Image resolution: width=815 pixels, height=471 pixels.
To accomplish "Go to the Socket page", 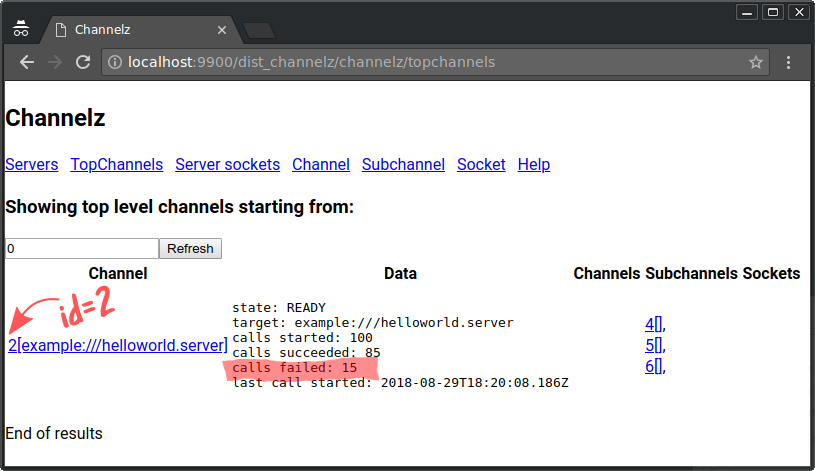I will [x=481, y=164].
